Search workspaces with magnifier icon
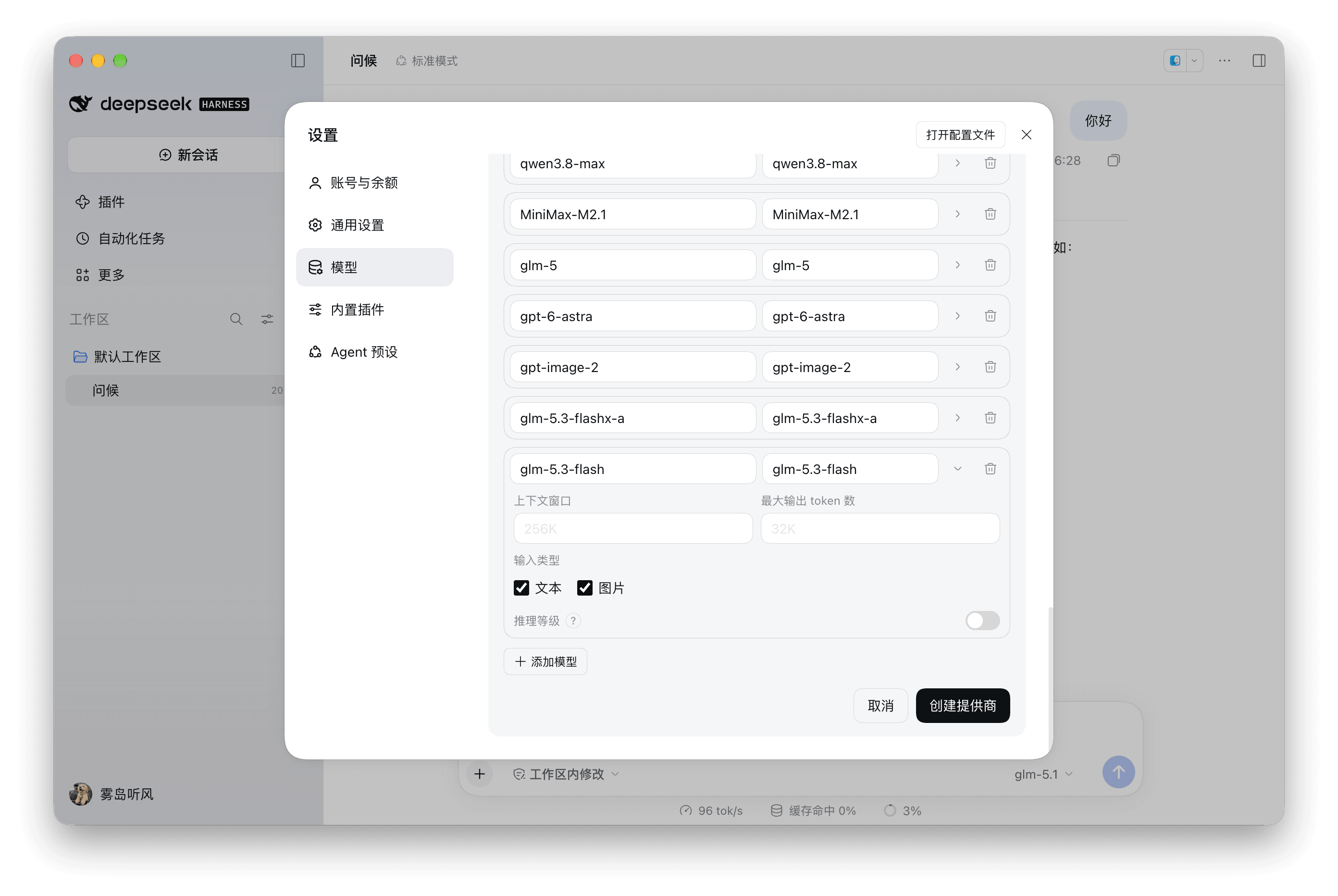This screenshot has height=896, width=1338. [x=236, y=319]
